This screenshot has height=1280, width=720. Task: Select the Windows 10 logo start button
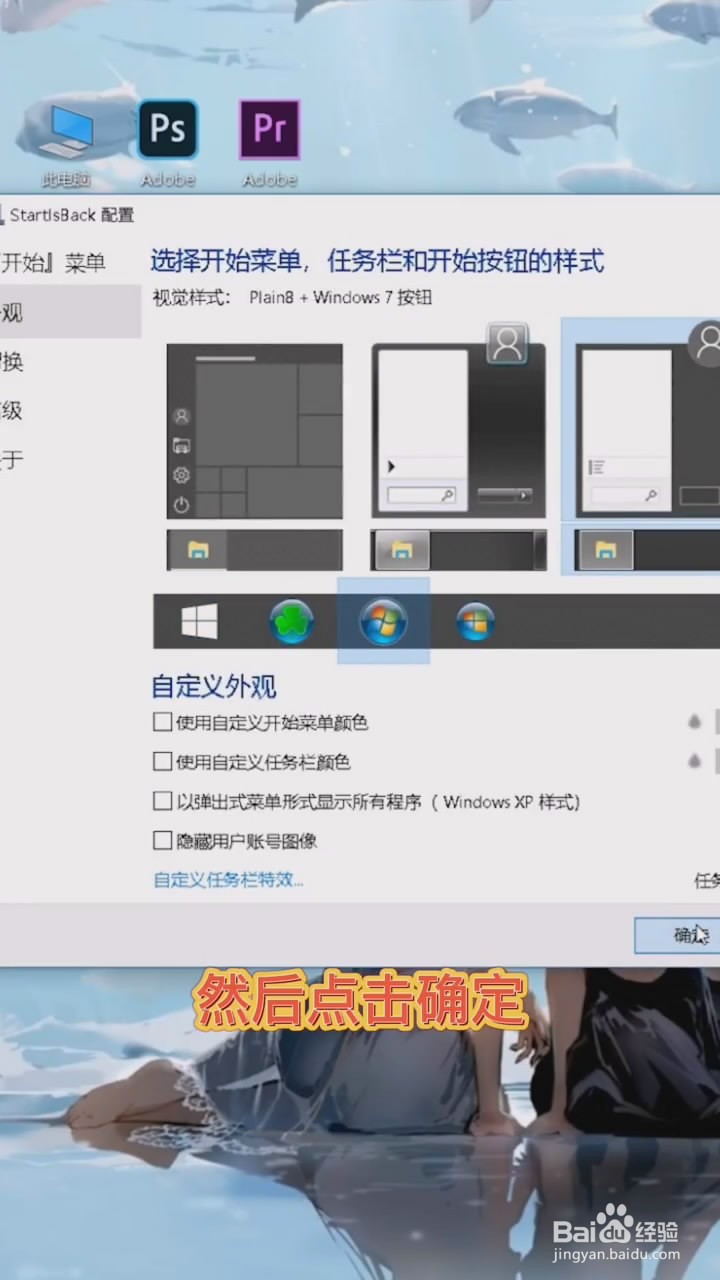pos(199,622)
